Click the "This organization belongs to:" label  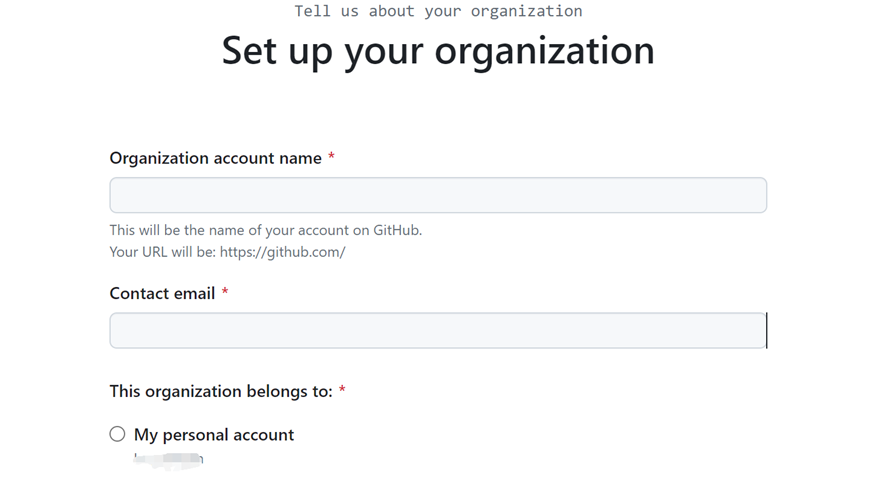pyautogui.click(x=220, y=391)
